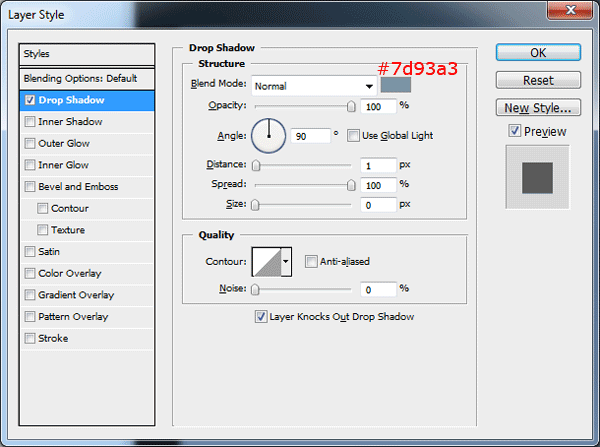Click the Opacity slider track

[303, 105]
